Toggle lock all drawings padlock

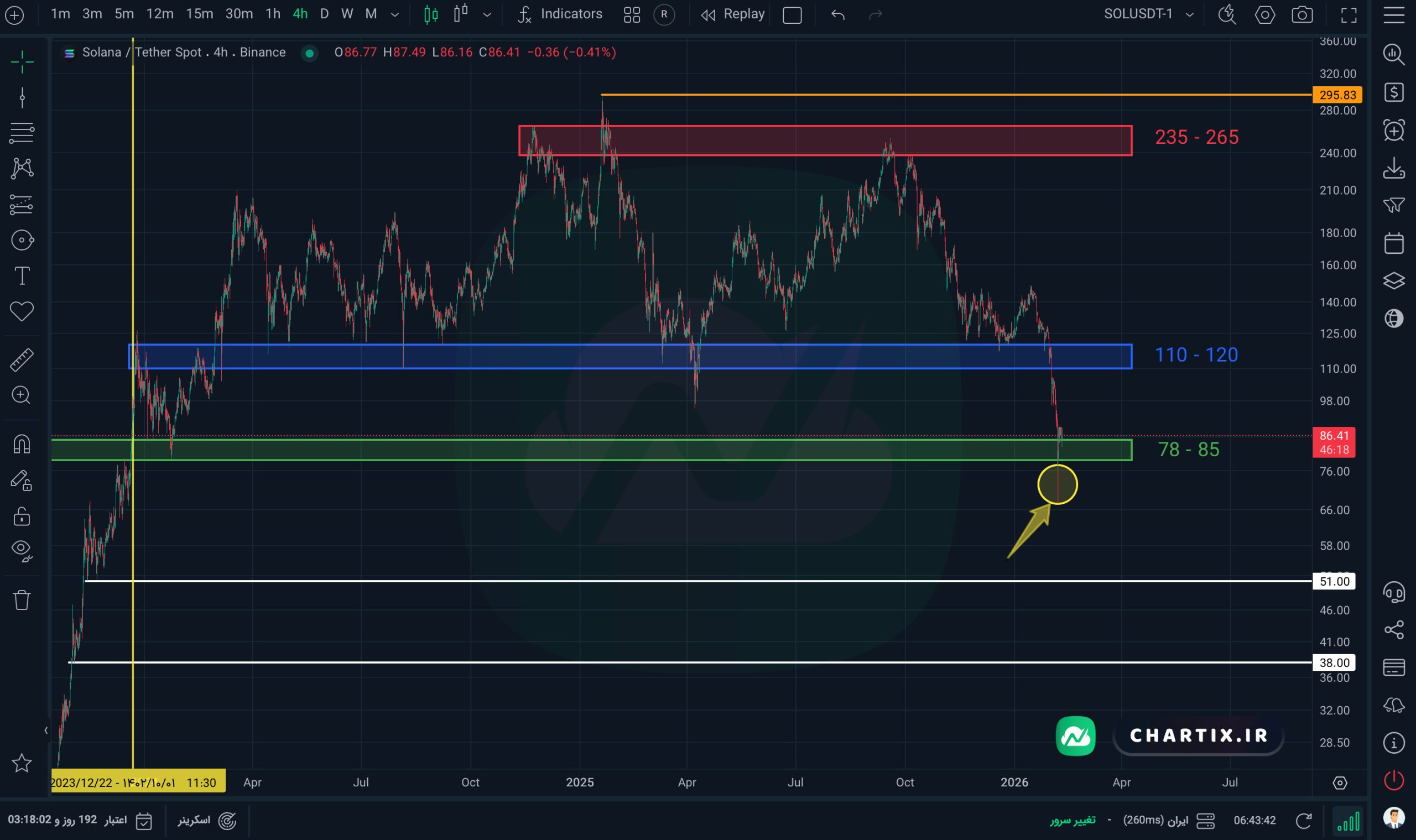click(x=22, y=516)
